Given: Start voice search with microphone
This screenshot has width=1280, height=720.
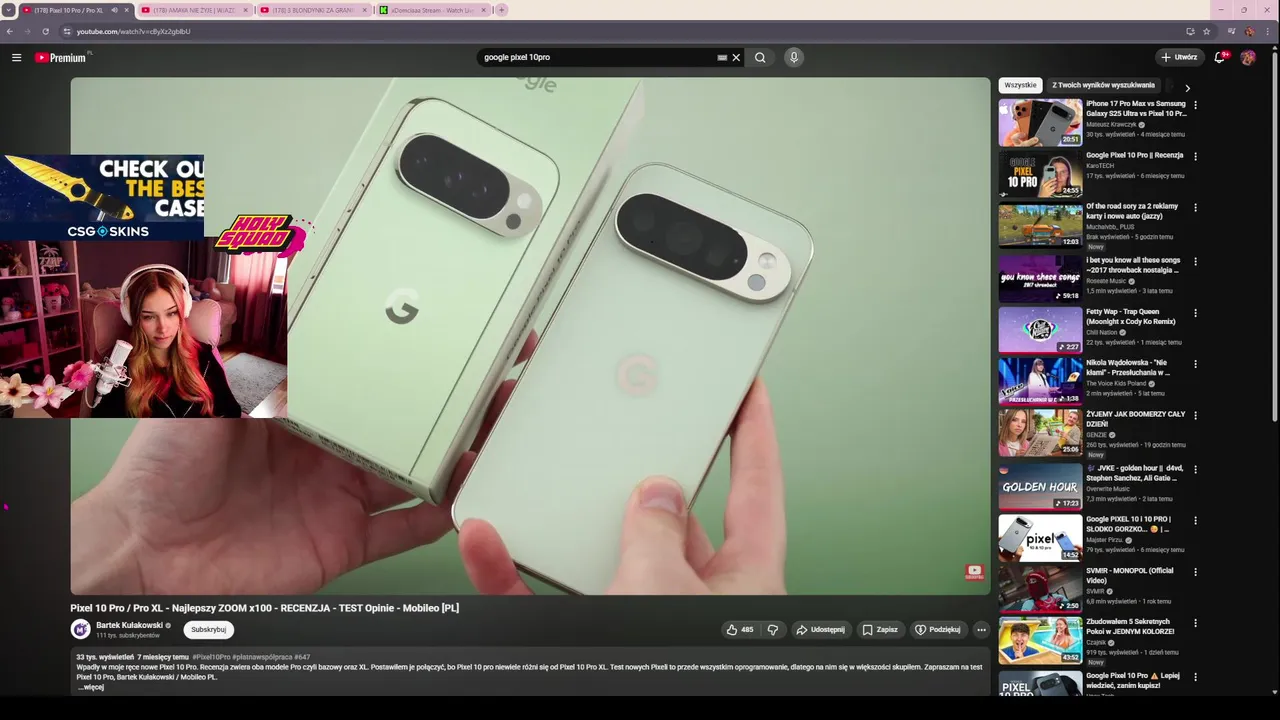Looking at the screenshot, I should [794, 57].
